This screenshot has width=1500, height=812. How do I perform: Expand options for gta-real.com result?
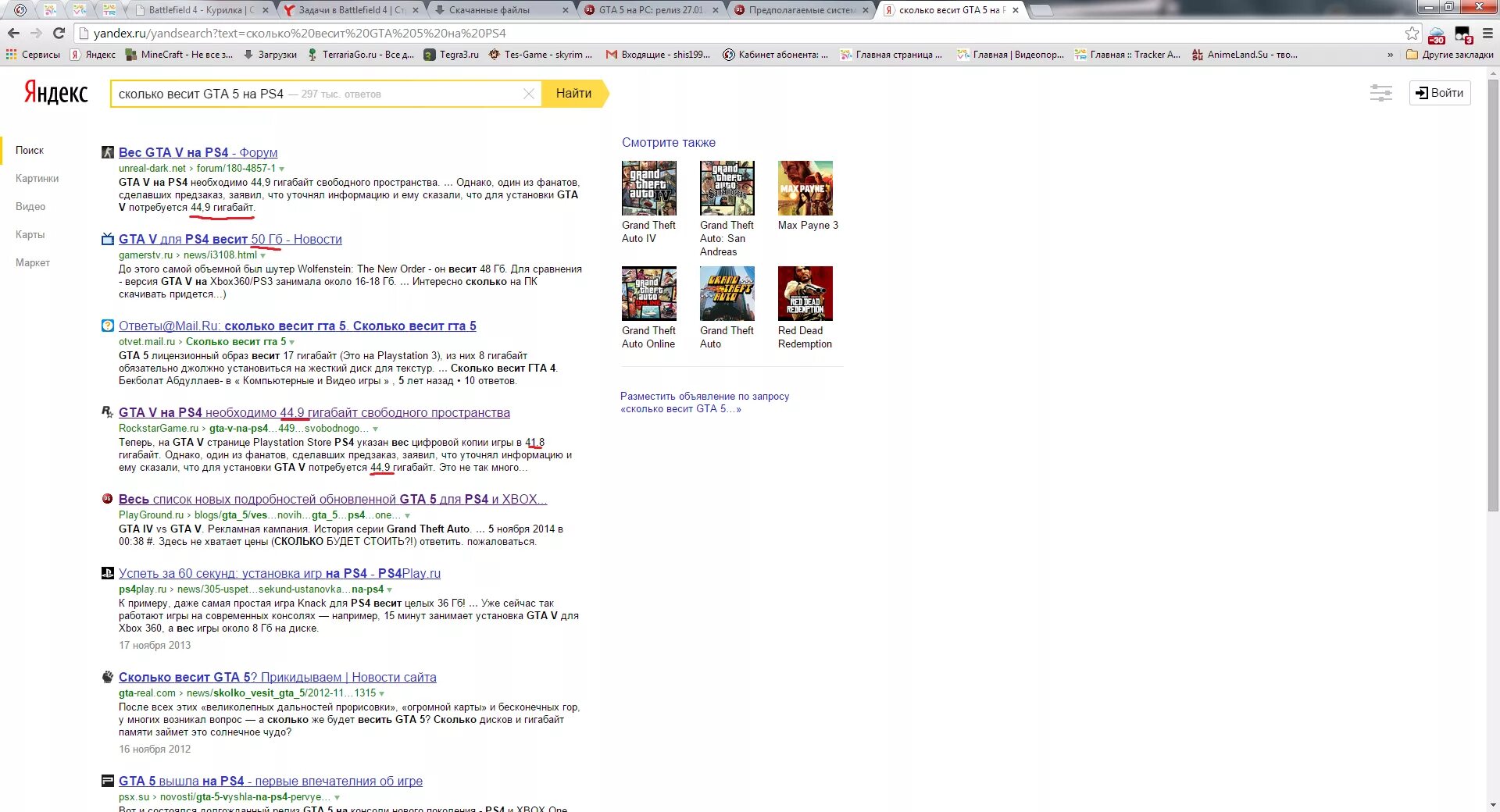point(381,693)
